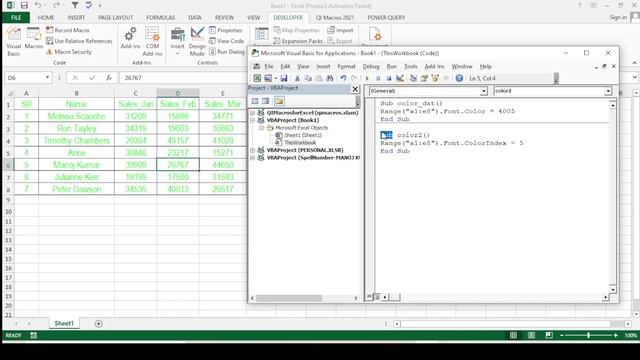Click View Code in Controls group

pos(226,41)
